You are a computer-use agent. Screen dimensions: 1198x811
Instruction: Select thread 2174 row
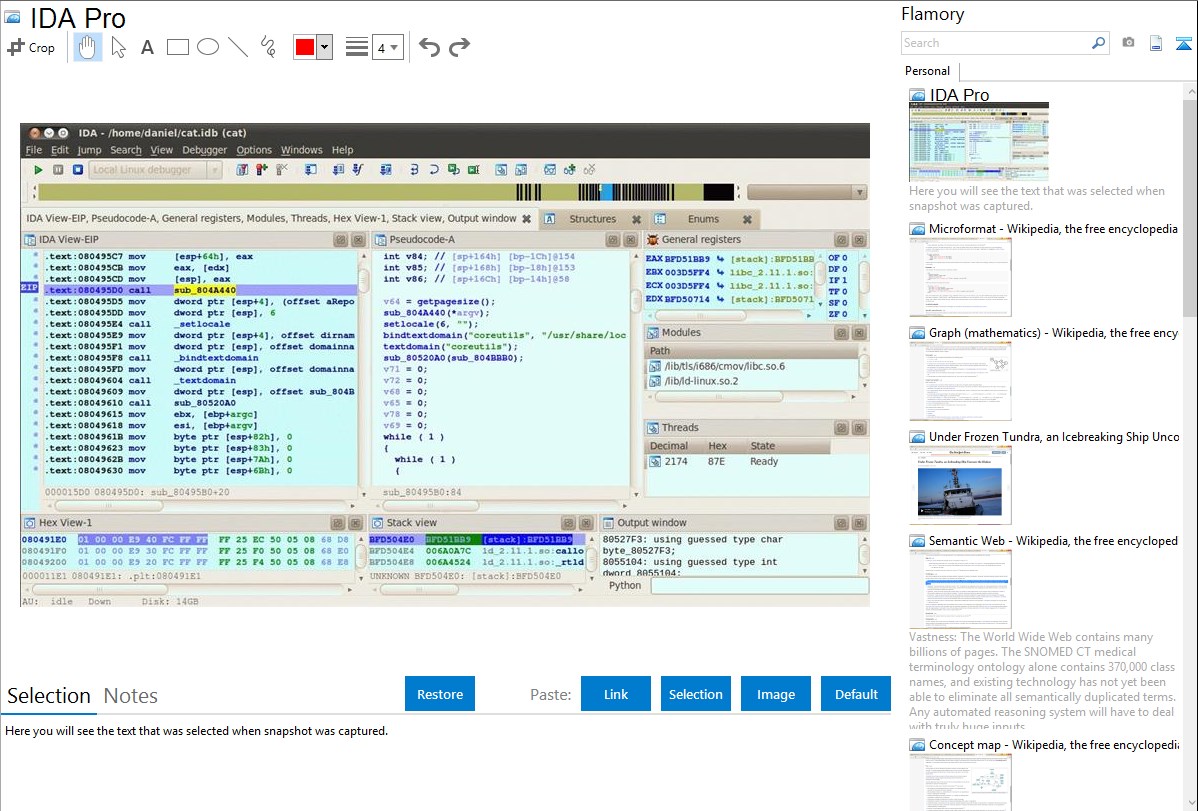click(756, 462)
